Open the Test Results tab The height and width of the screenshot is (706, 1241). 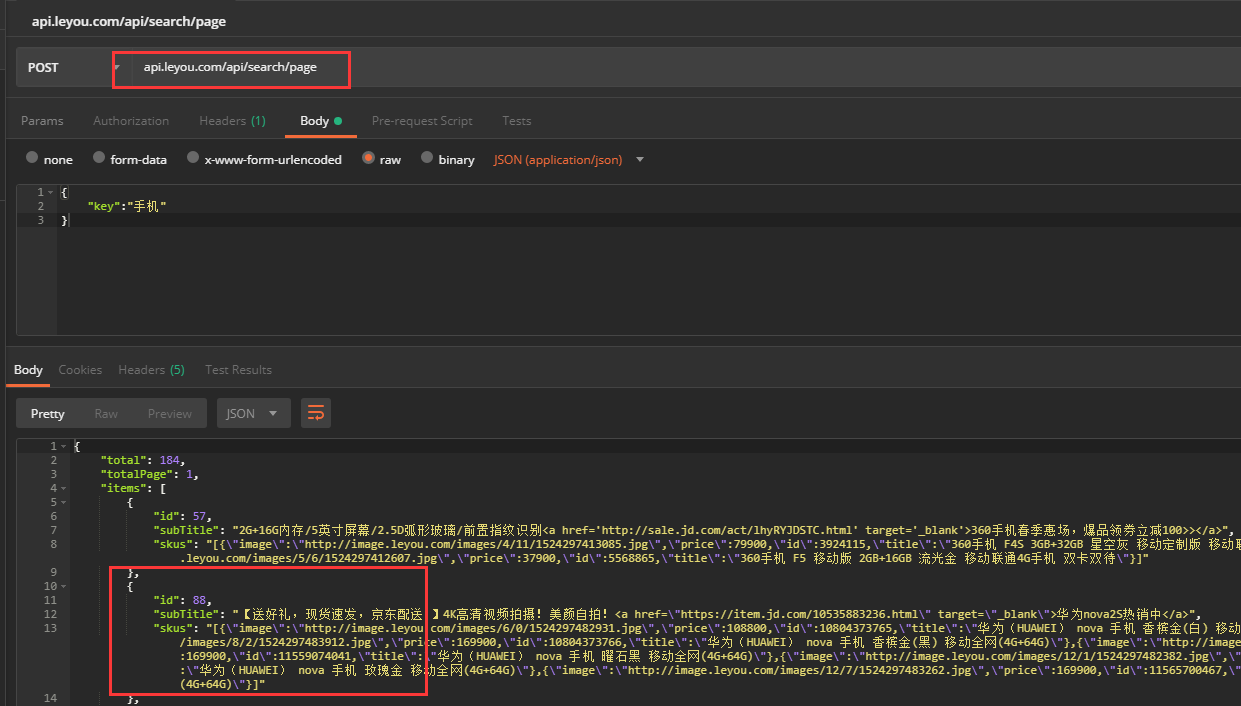pyautogui.click(x=238, y=370)
